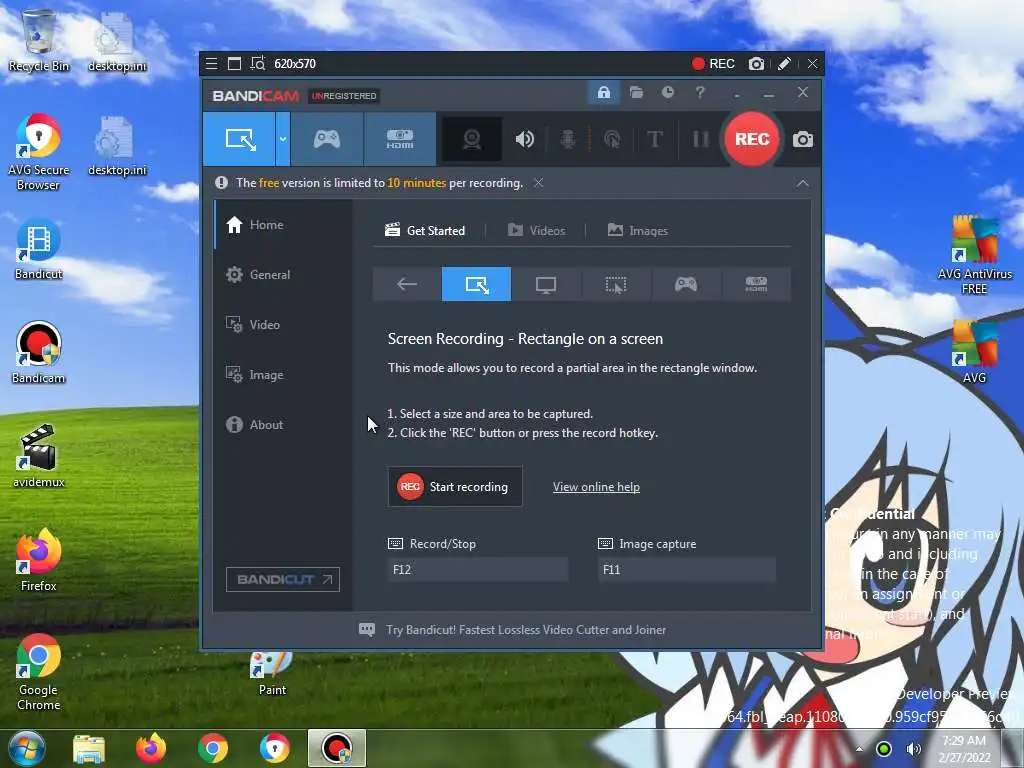The image size is (1024, 768).
Task: Click the Try Bandicut promotional banner
Action: pos(513,630)
